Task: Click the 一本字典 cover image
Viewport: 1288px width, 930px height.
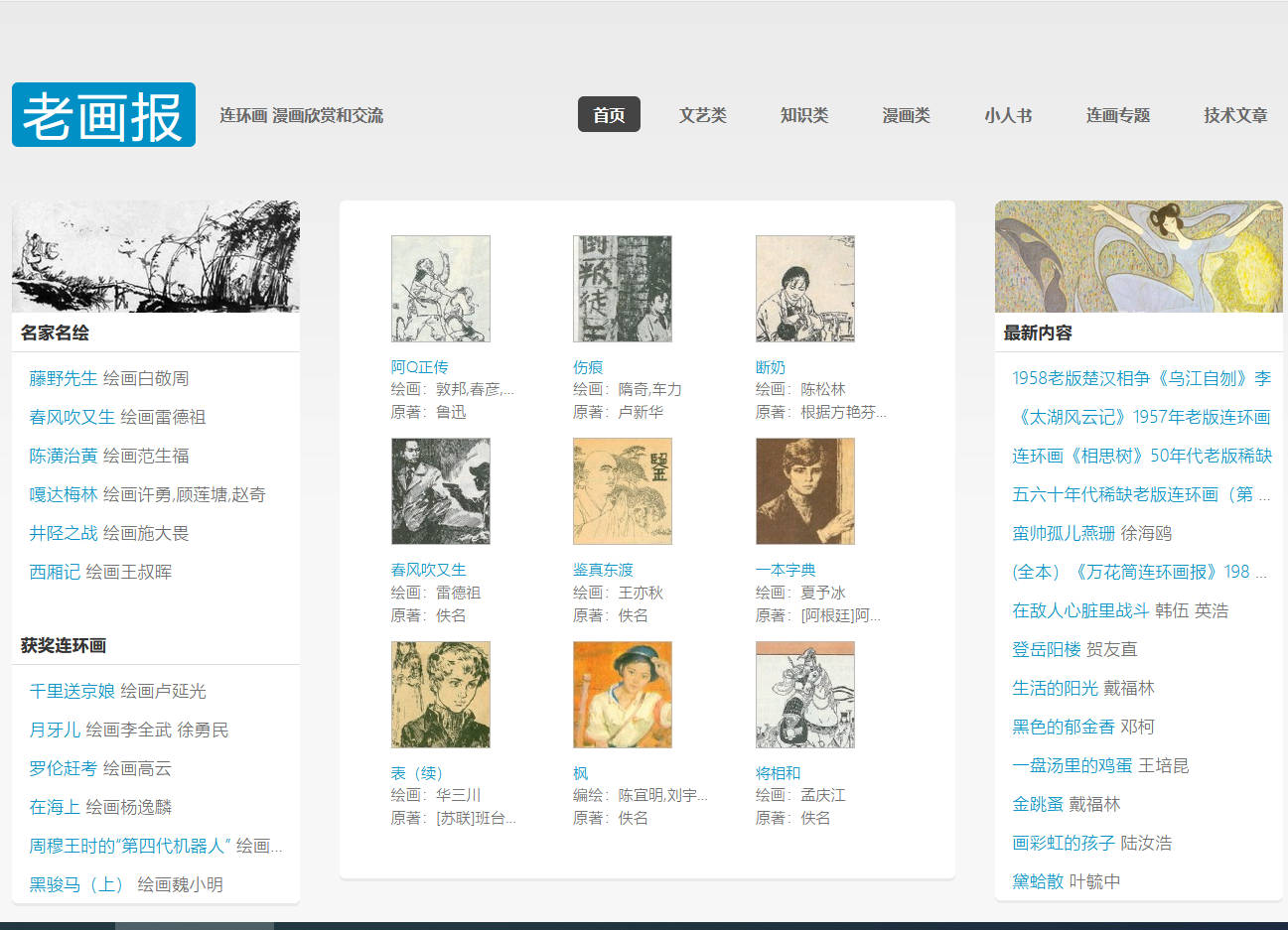Action: click(804, 491)
